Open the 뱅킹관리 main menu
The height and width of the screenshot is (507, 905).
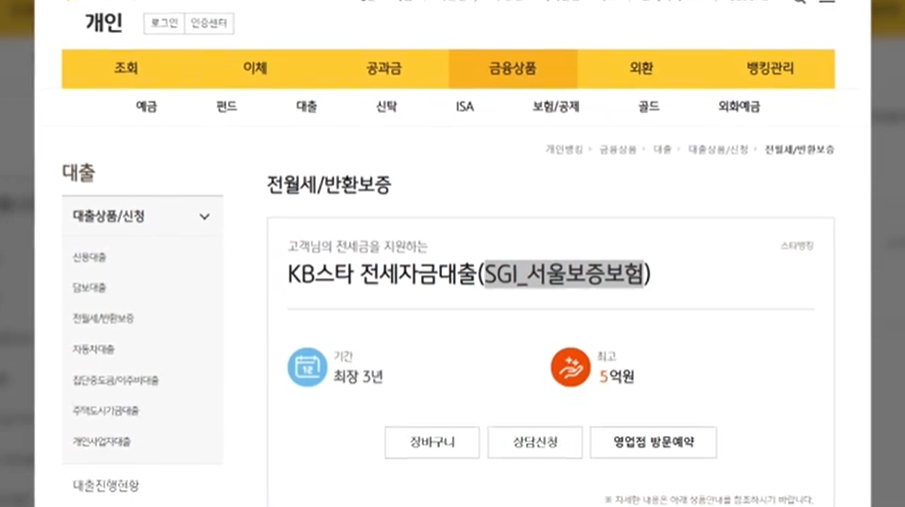click(x=770, y=68)
